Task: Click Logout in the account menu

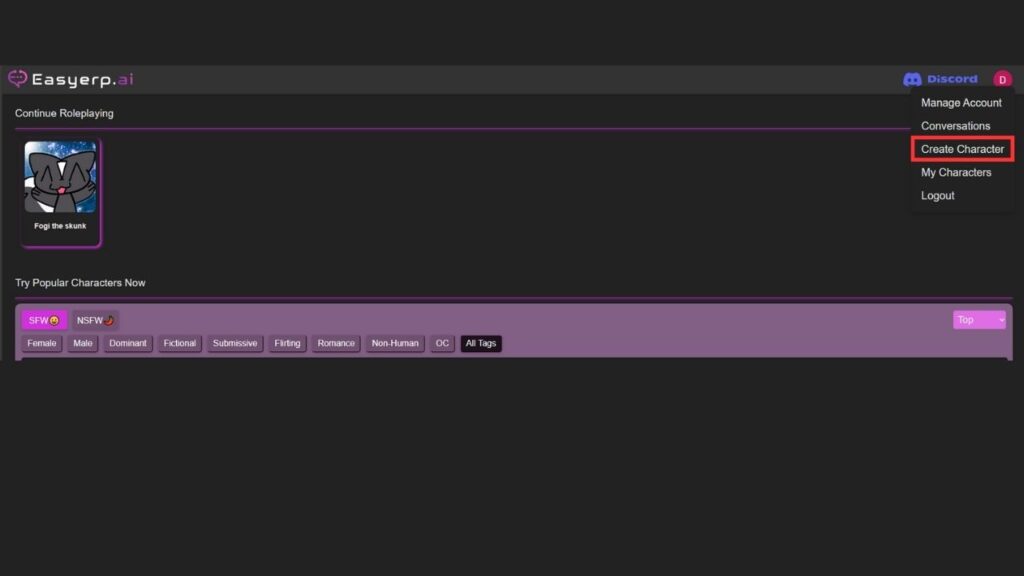Action: pyautogui.click(x=937, y=195)
